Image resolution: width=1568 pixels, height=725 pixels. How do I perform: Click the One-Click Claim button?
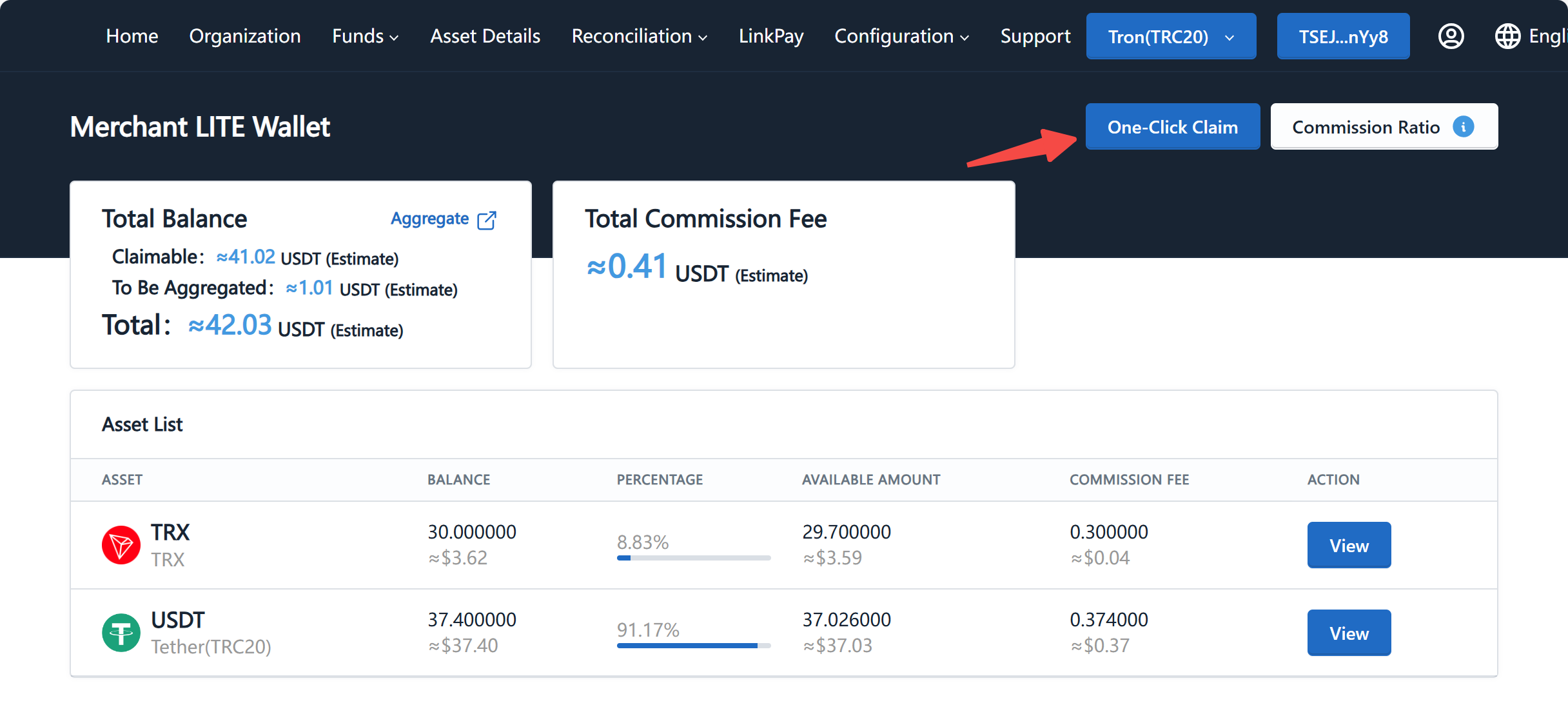point(1173,126)
